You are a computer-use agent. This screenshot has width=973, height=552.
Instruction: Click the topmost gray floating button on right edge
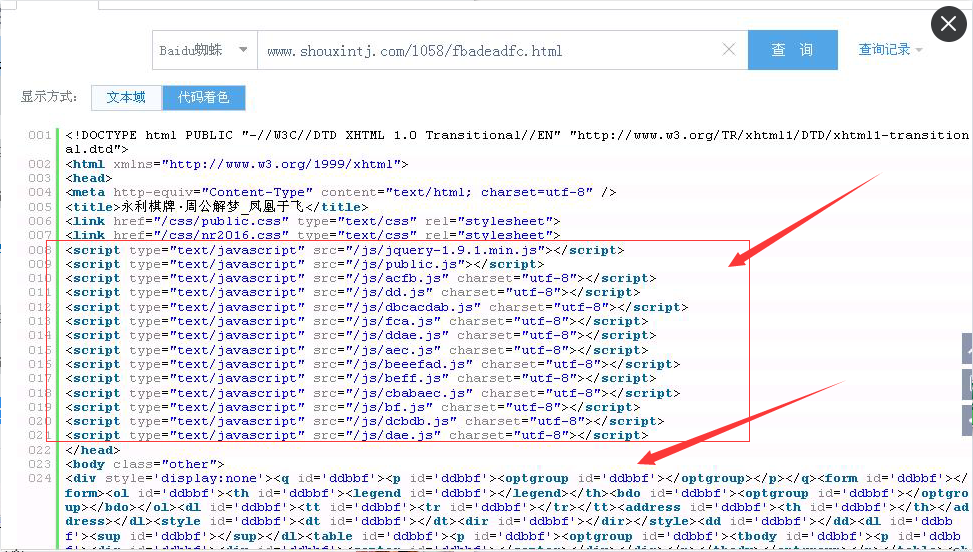point(967,349)
